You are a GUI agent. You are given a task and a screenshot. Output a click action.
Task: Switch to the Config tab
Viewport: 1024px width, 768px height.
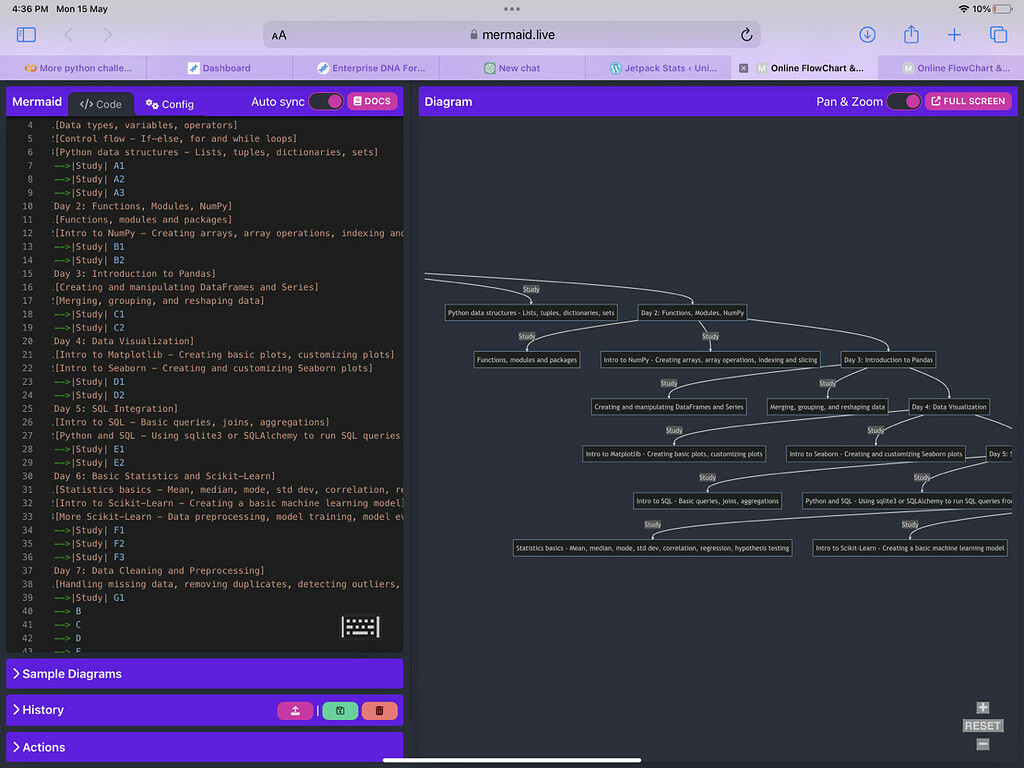(x=170, y=104)
